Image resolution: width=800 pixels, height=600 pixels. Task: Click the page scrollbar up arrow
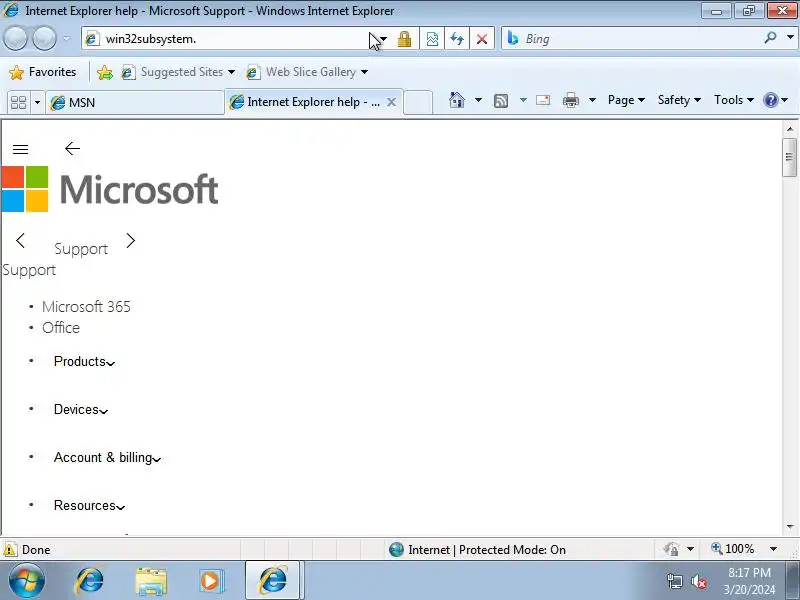point(790,129)
